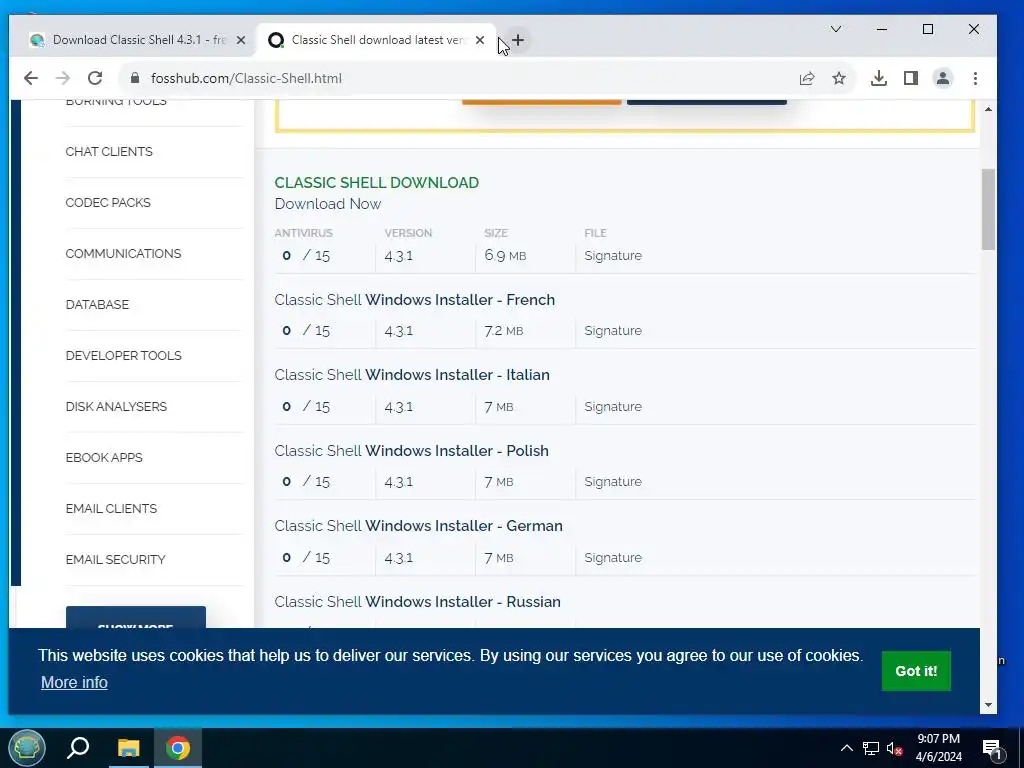The height and width of the screenshot is (768, 1024).
Task: Open the Signature link for the French installer
Action: tap(613, 330)
